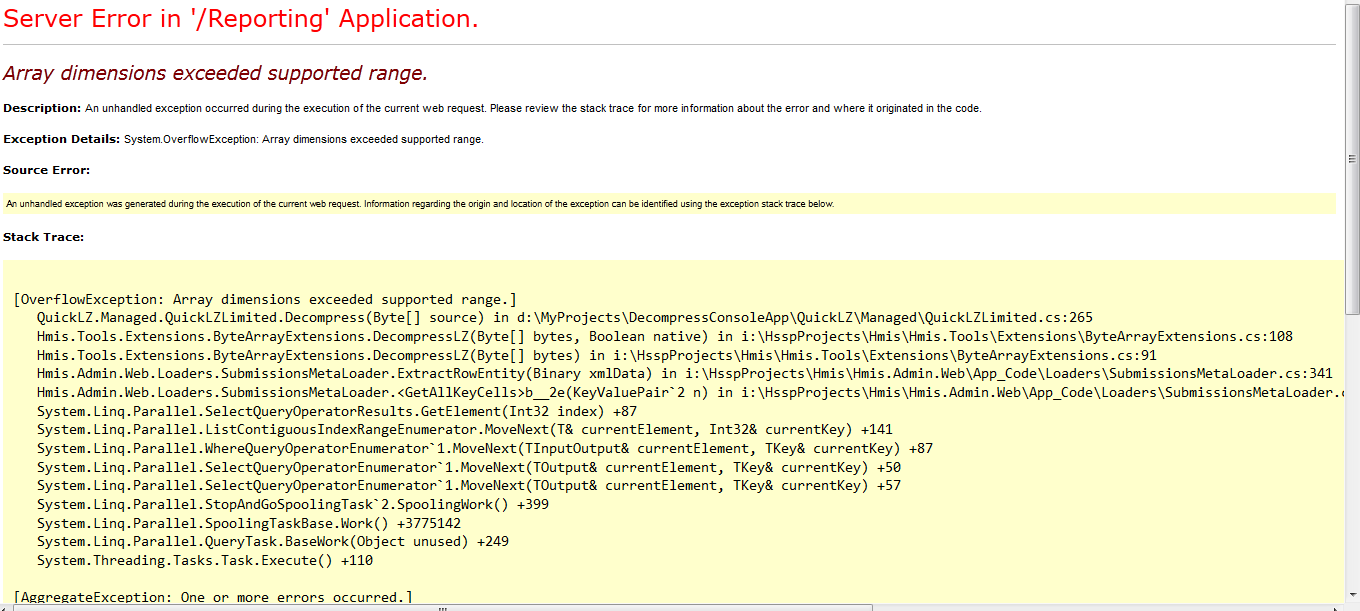Click the "[OverflowException: Array dimensions...]" trace line

coord(265,299)
